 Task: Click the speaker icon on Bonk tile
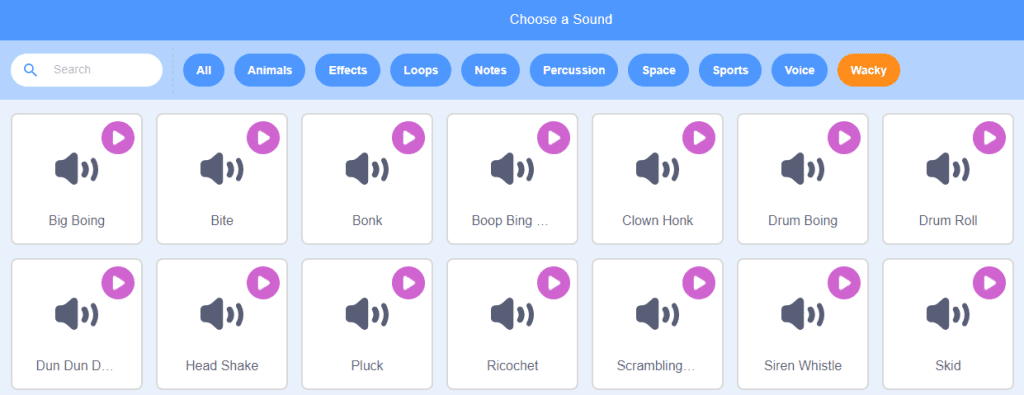(x=367, y=170)
